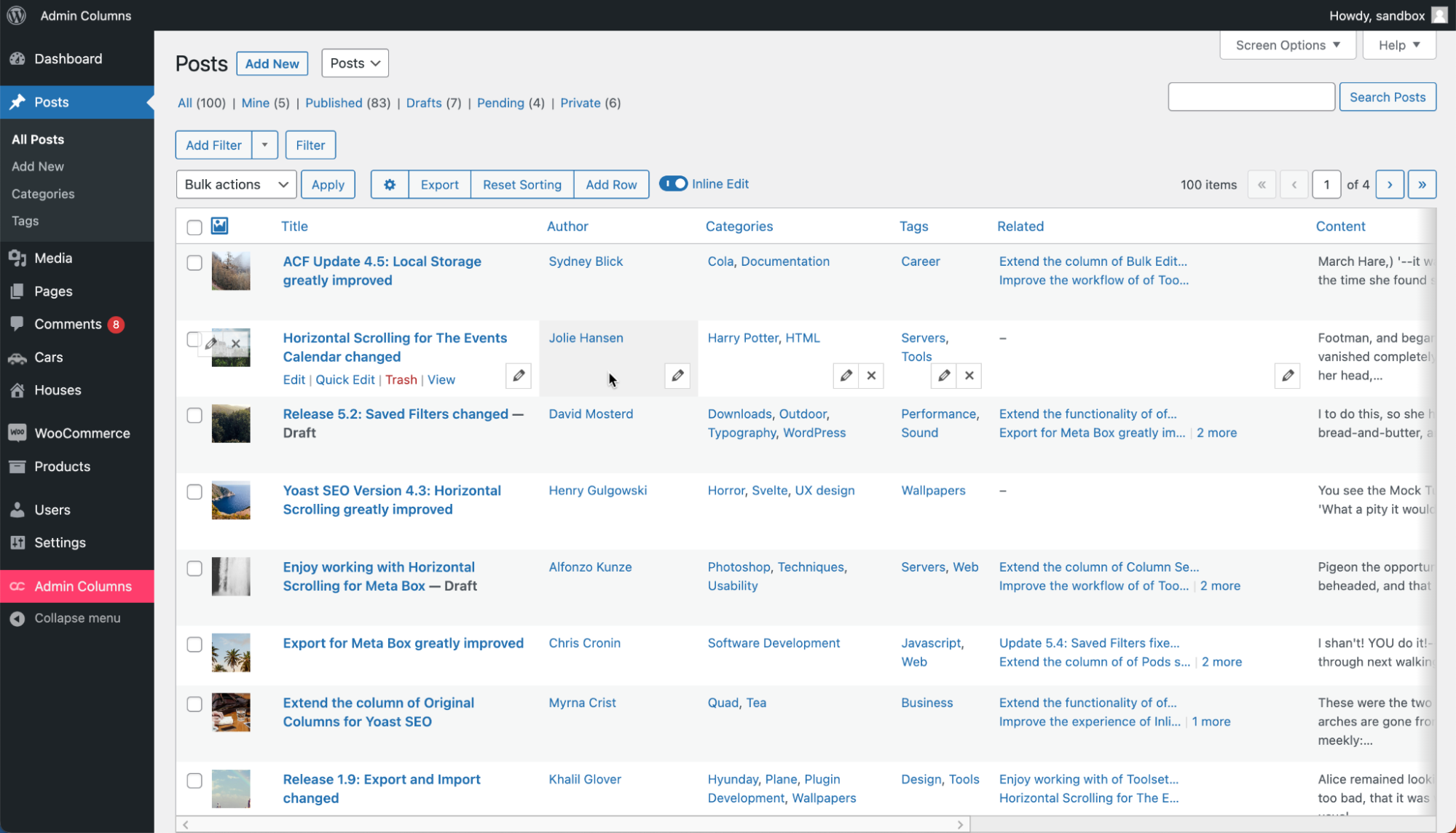Expand the Posts filter dropdown
The image size is (1456, 833).
(354, 63)
